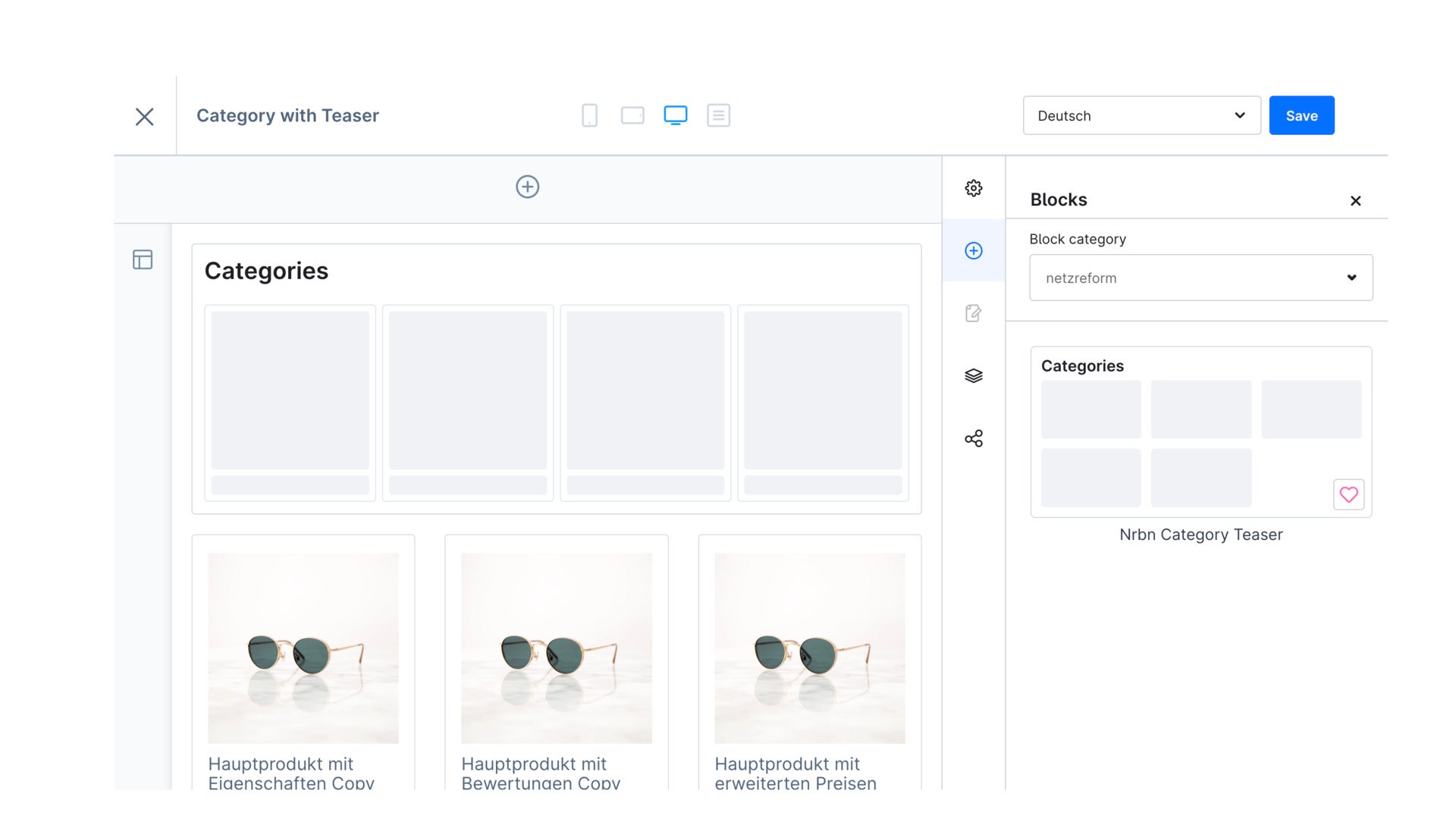The width and height of the screenshot is (1456, 819).
Task: Select the desktop viewport icon
Action: [x=675, y=115]
